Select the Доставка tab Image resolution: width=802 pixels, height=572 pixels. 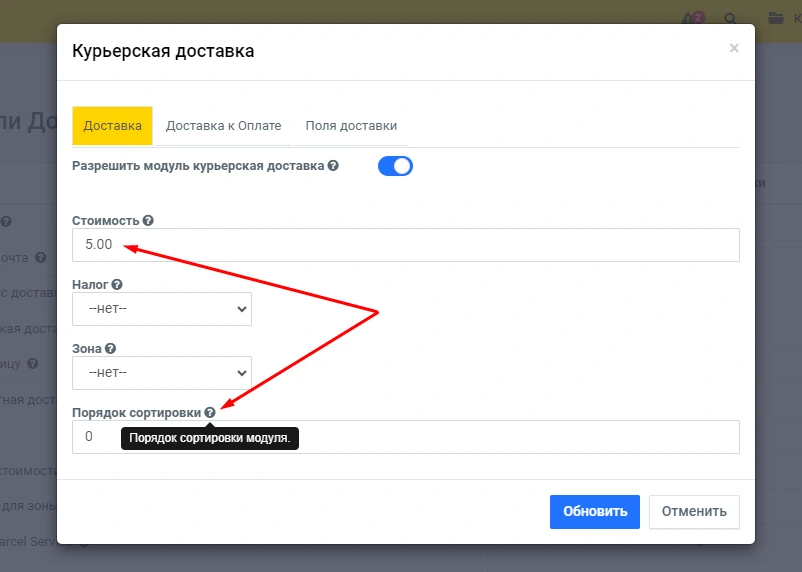click(x=112, y=126)
